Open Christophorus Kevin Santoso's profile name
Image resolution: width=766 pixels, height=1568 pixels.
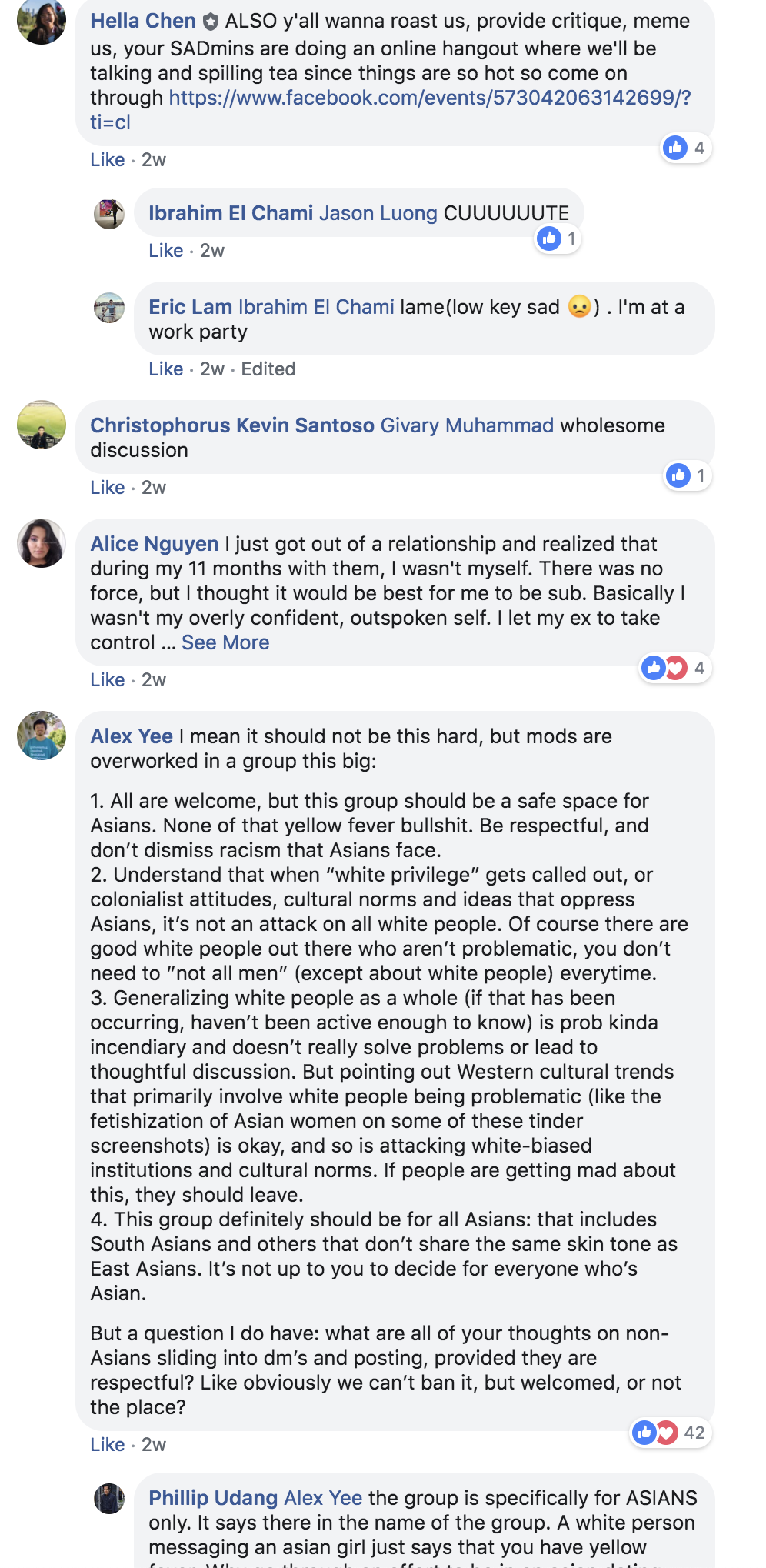coord(232,425)
